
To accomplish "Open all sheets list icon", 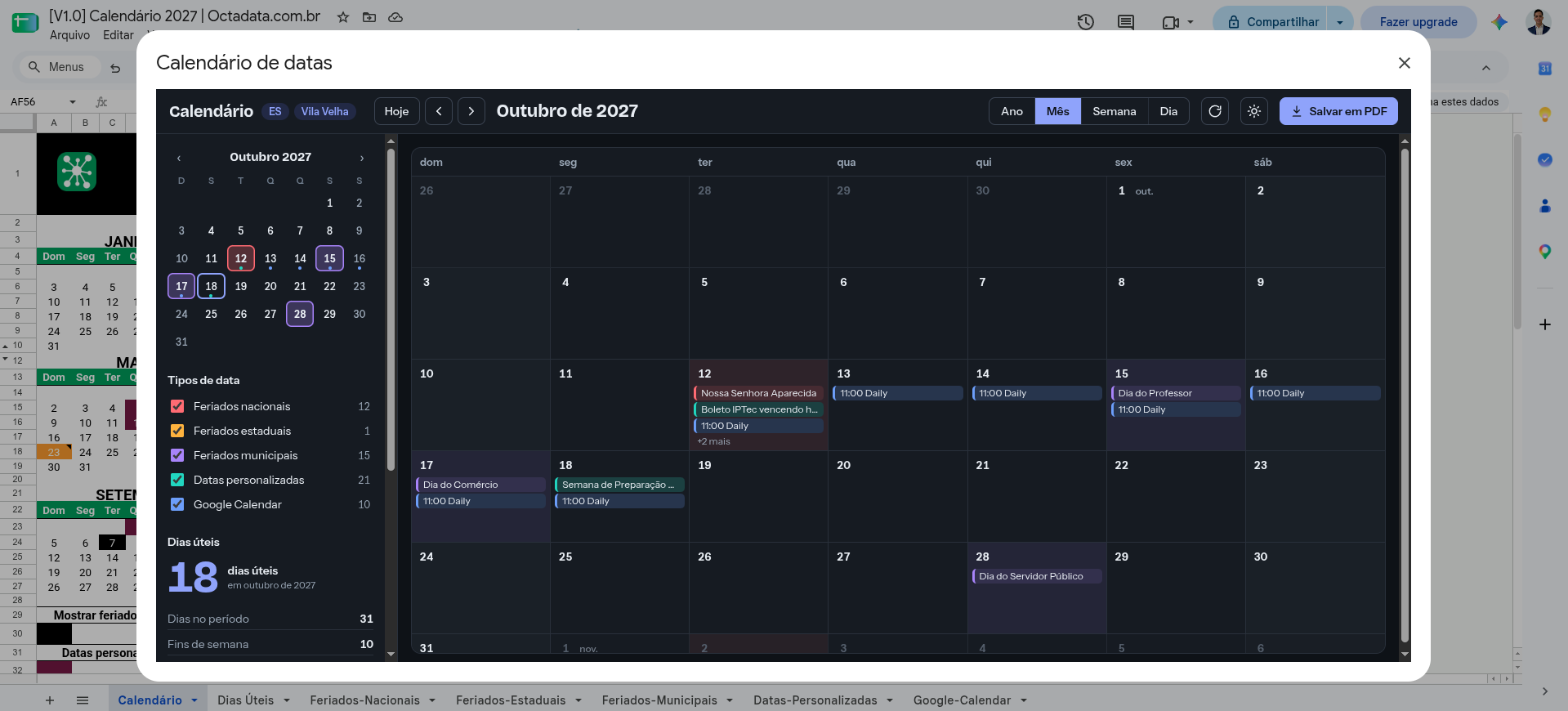I will [83, 700].
